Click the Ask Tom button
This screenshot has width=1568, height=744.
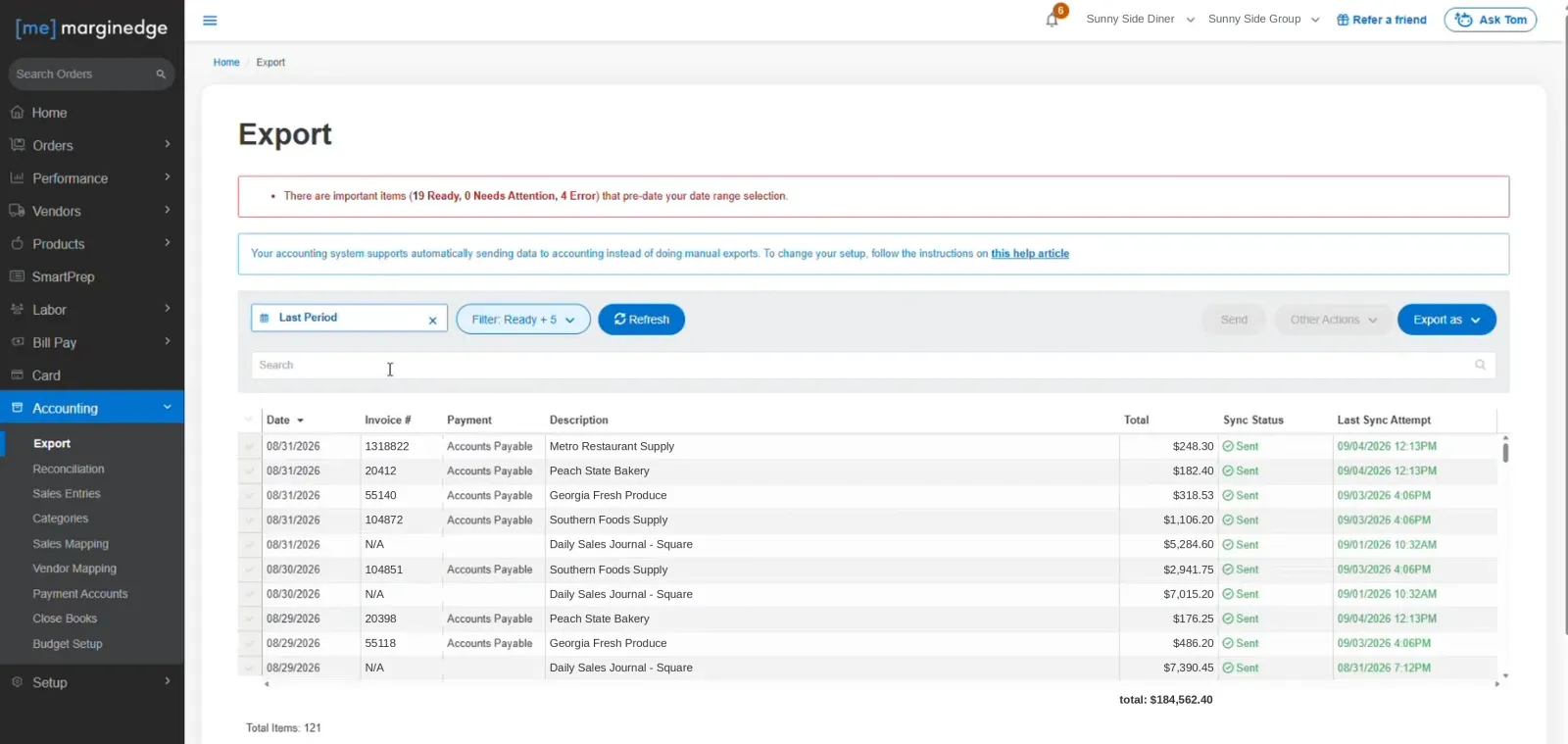[1491, 20]
